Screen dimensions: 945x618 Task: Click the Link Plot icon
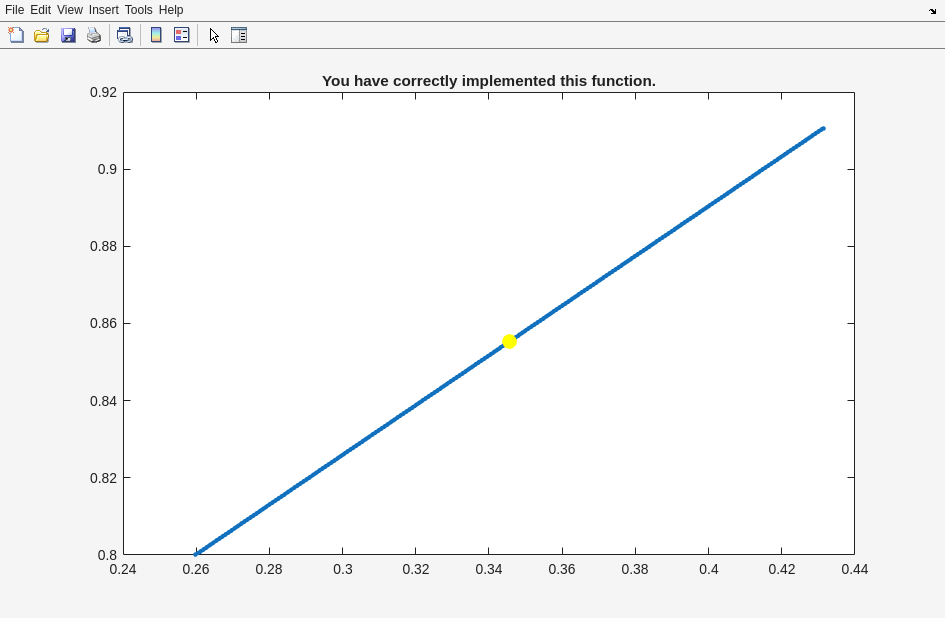point(125,35)
